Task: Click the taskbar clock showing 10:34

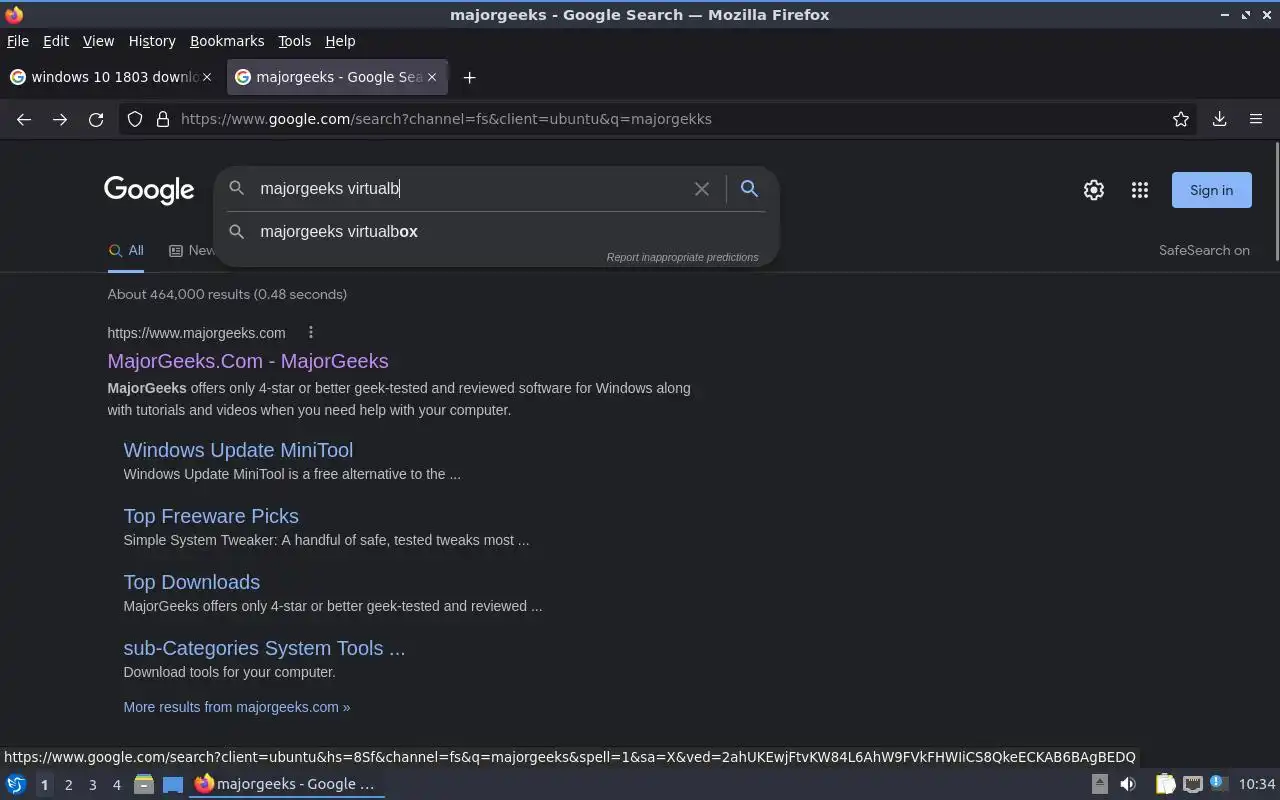Action: tap(1257, 784)
